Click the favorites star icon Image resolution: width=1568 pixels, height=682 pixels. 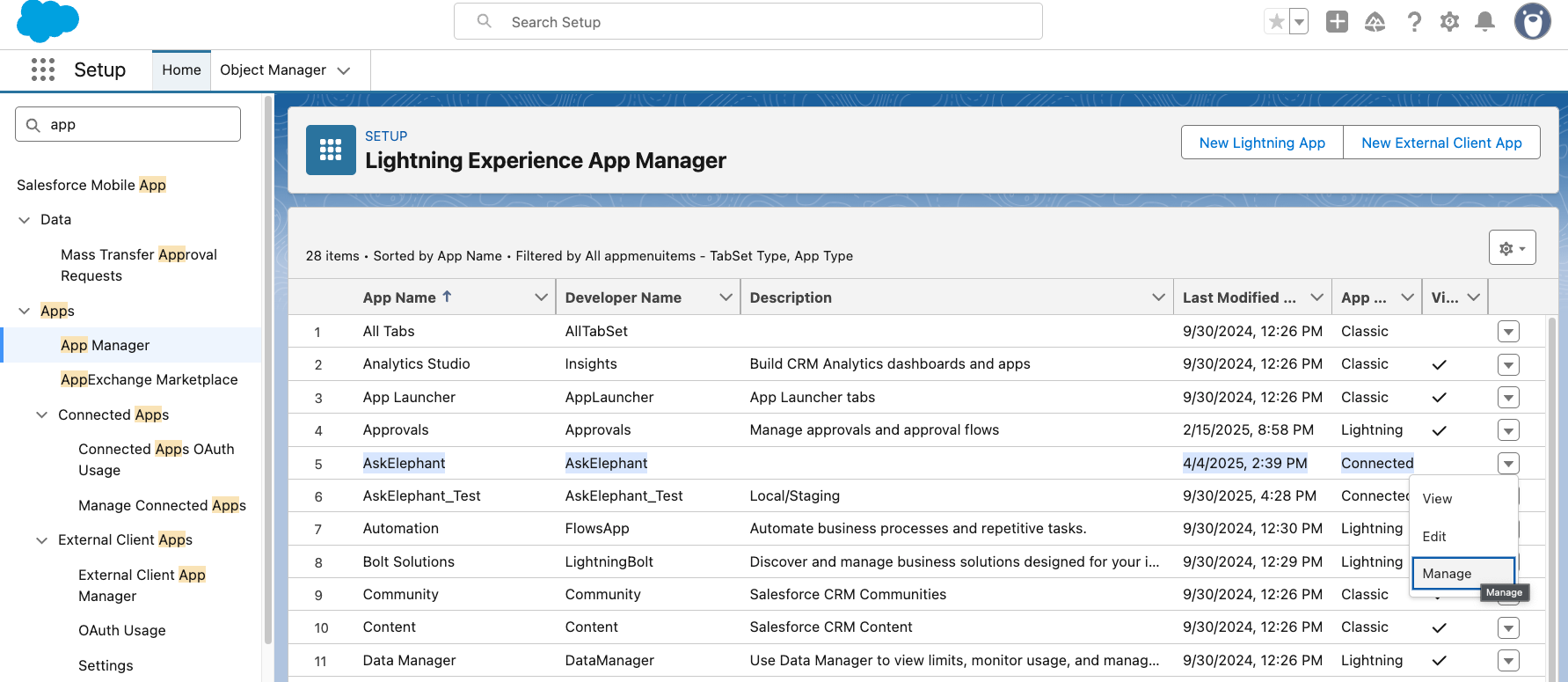point(1276,22)
